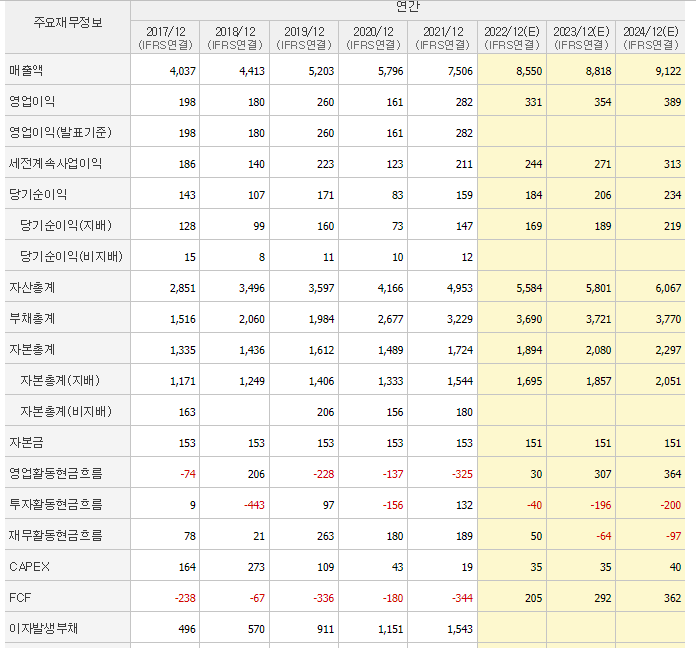
Task: Click the 2018/12 column header
Action: coord(235,38)
